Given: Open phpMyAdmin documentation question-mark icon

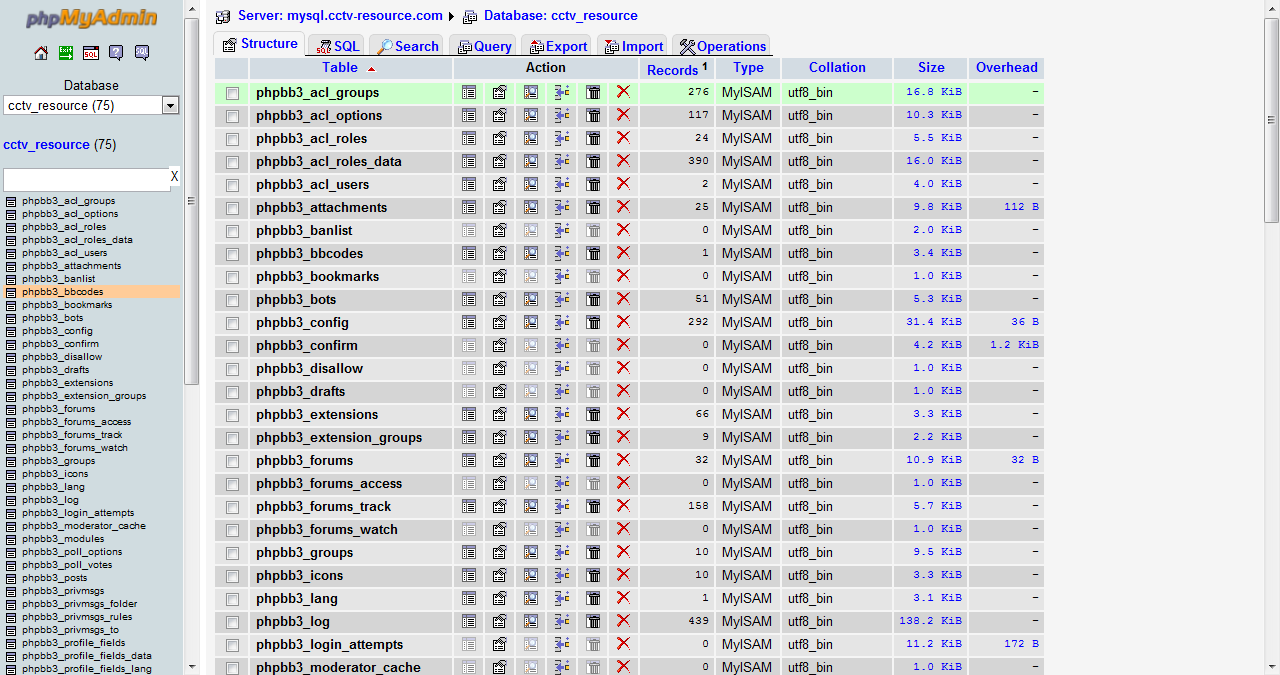Looking at the screenshot, I should [116, 53].
